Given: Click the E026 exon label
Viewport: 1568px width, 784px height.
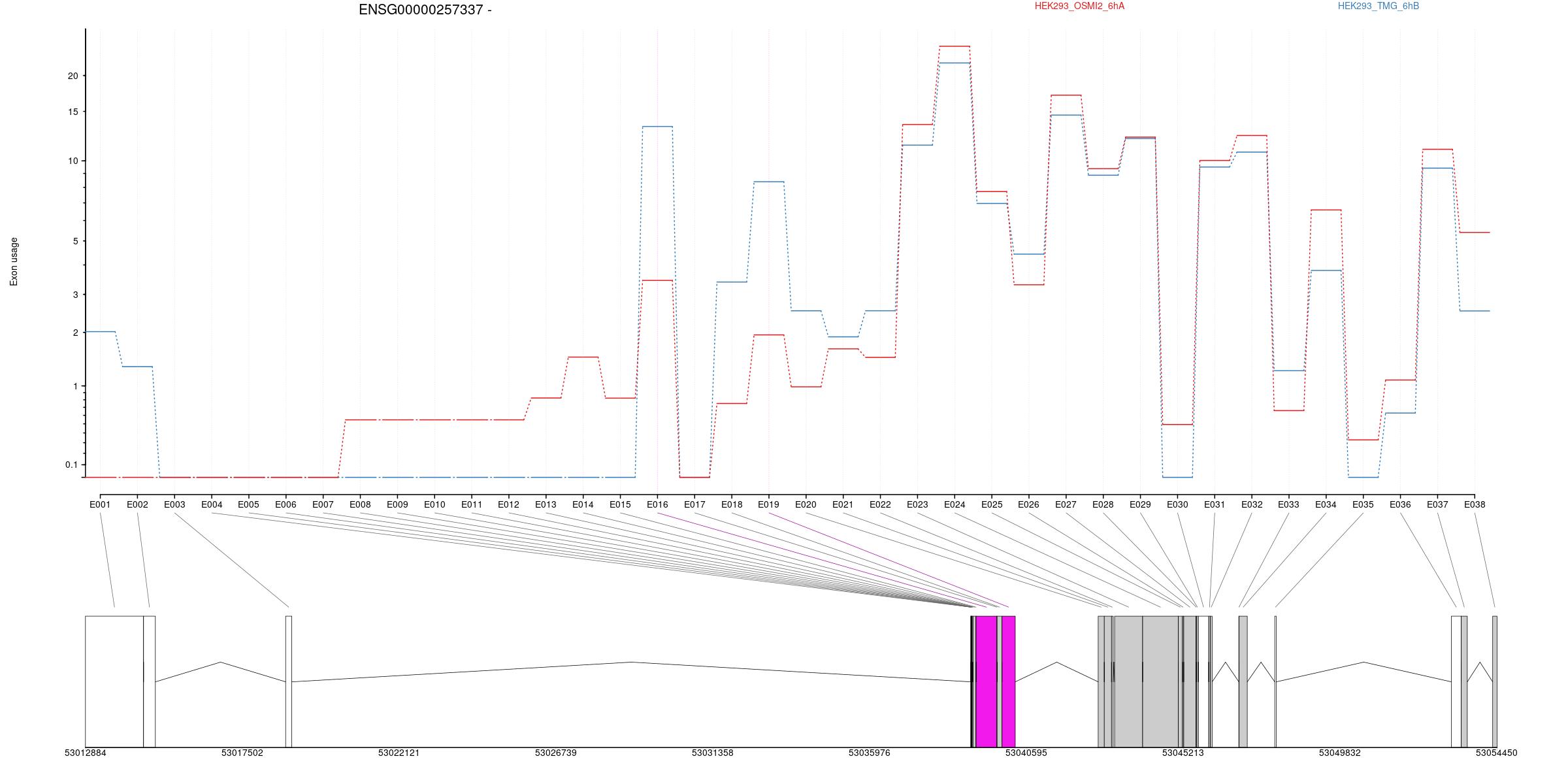Looking at the screenshot, I should click(1028, 504).
